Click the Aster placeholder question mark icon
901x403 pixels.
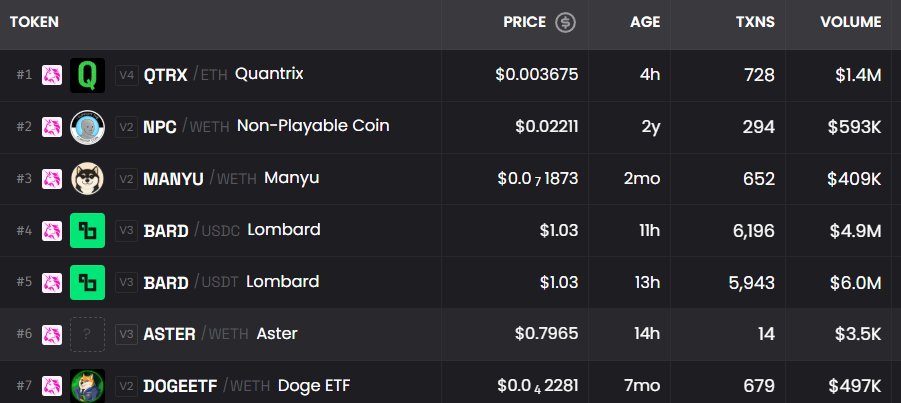[87, 334]
